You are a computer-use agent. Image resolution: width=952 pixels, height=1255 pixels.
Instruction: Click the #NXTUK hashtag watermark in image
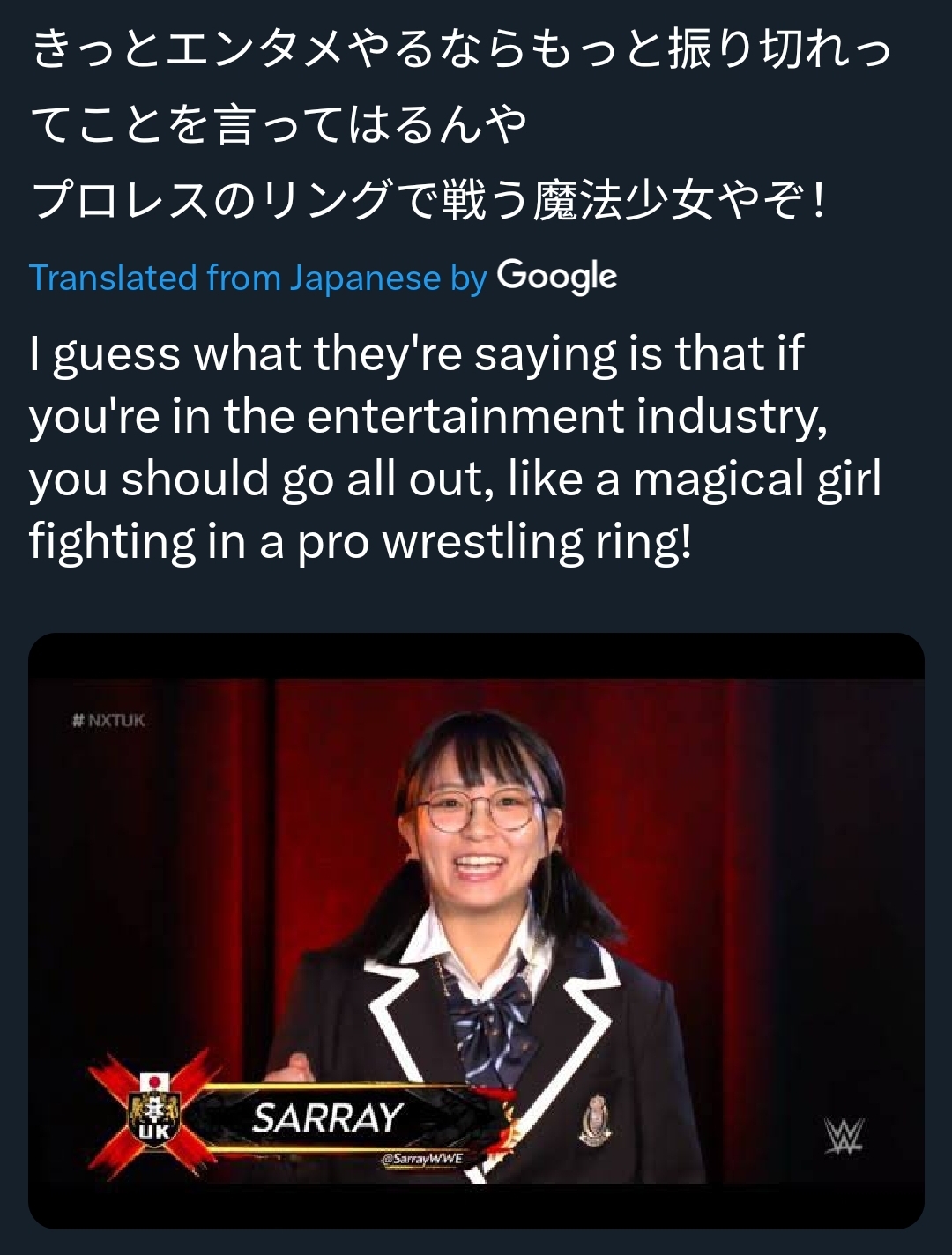pos(108,720)
